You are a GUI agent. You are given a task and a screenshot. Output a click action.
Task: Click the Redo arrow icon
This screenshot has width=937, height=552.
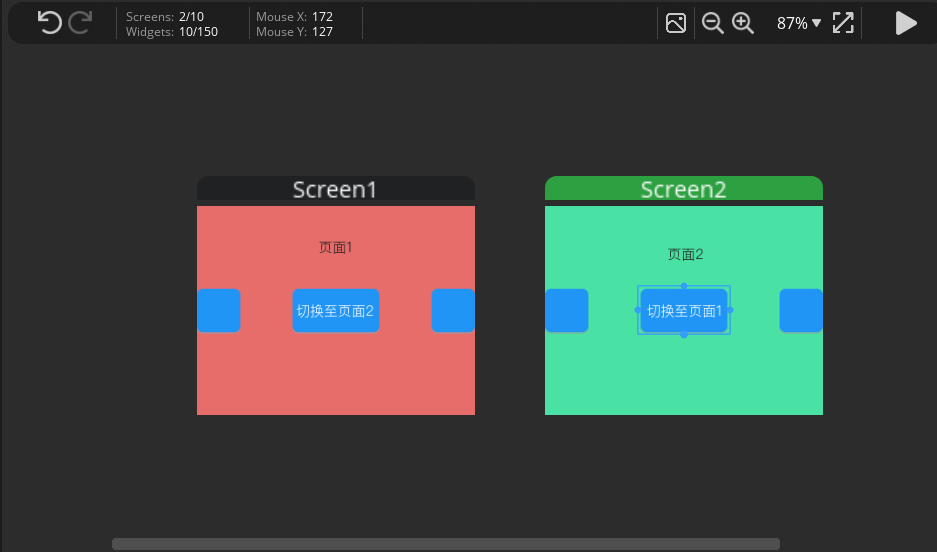click(x=80, y=23)
